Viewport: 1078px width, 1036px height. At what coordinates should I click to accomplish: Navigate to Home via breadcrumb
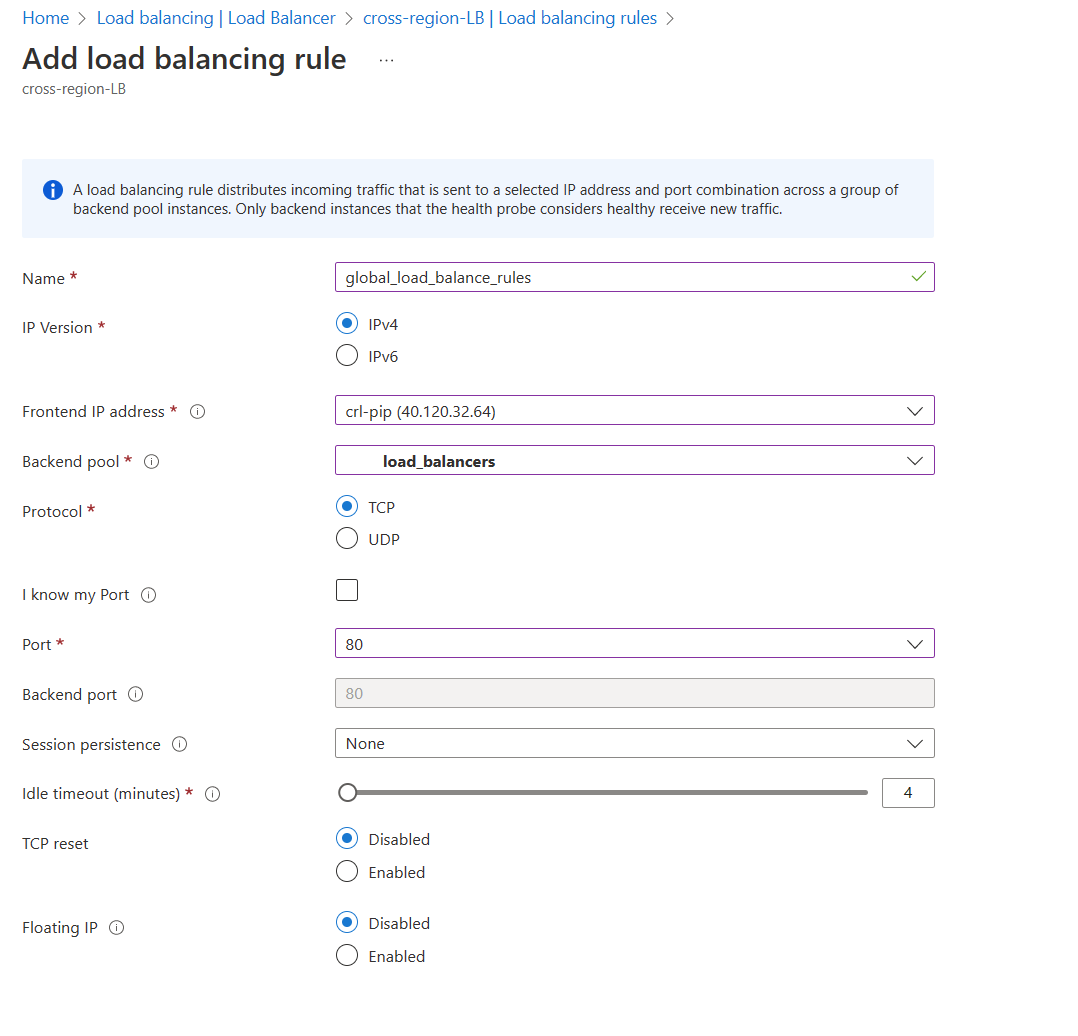pyautogui.click(x=45, y=17)
